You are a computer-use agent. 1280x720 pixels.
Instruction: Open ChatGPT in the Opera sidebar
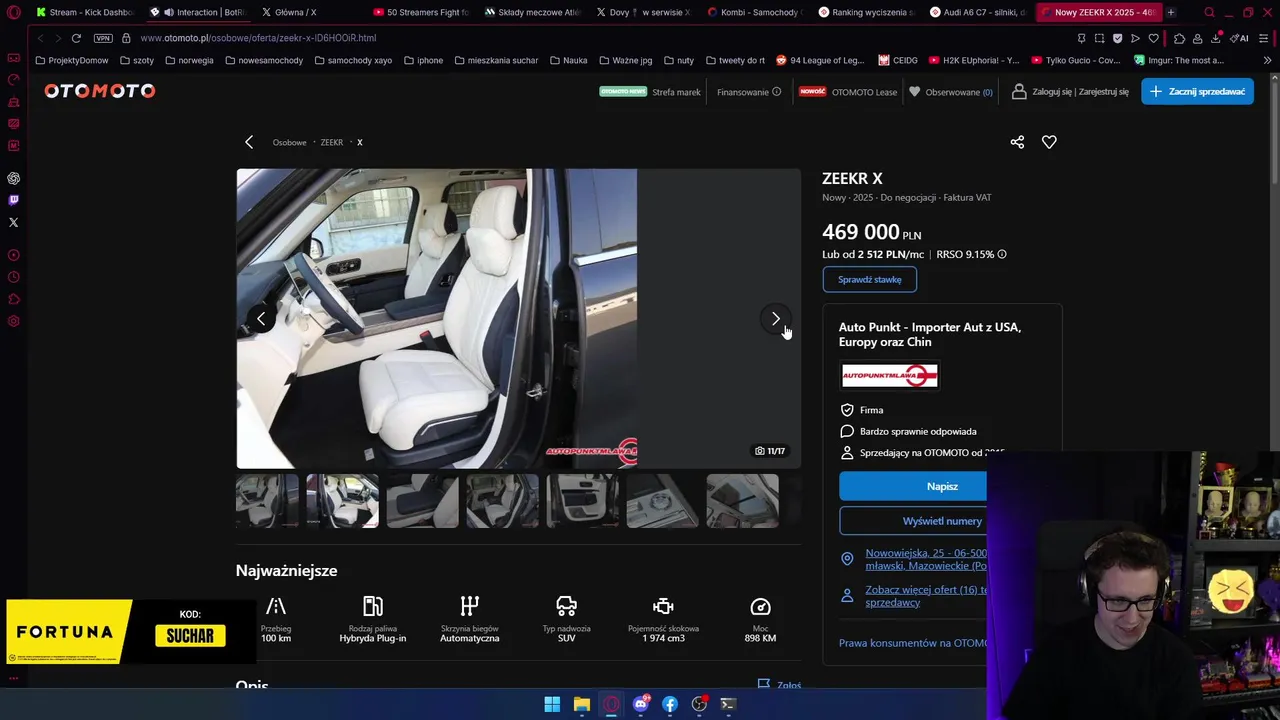14,178
